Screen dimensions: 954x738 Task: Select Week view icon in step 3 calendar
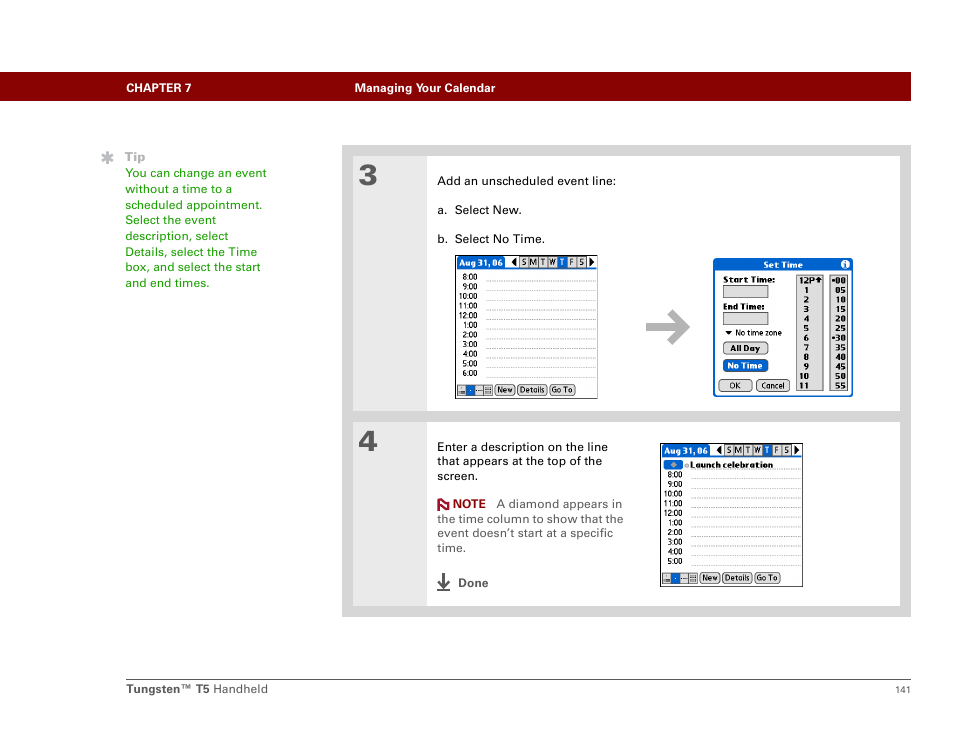[479, 390]
